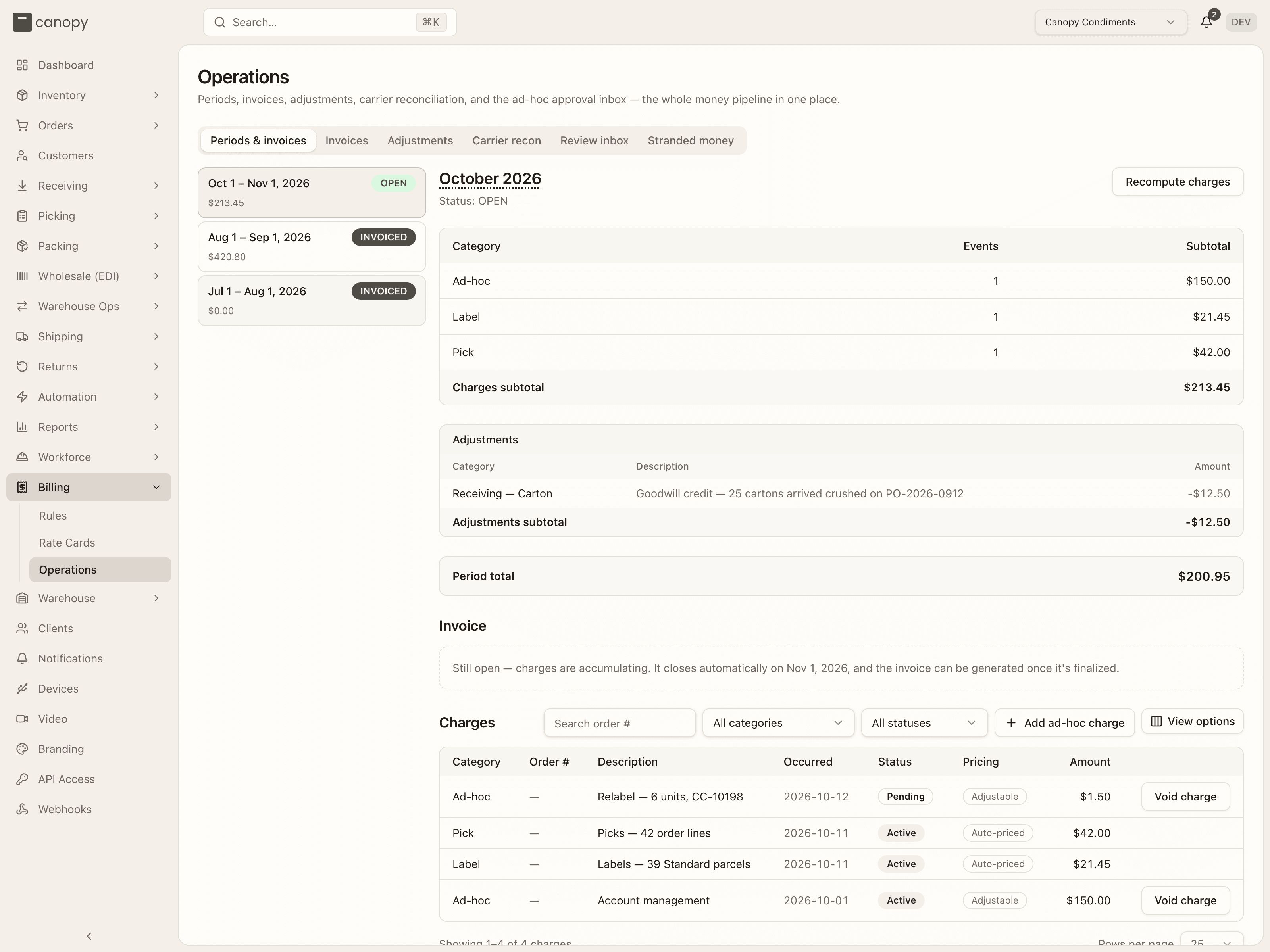Viewport: 1270px width, 952px height.
Task: Expand the Orders menu chevron
Action: pos(156,125)
